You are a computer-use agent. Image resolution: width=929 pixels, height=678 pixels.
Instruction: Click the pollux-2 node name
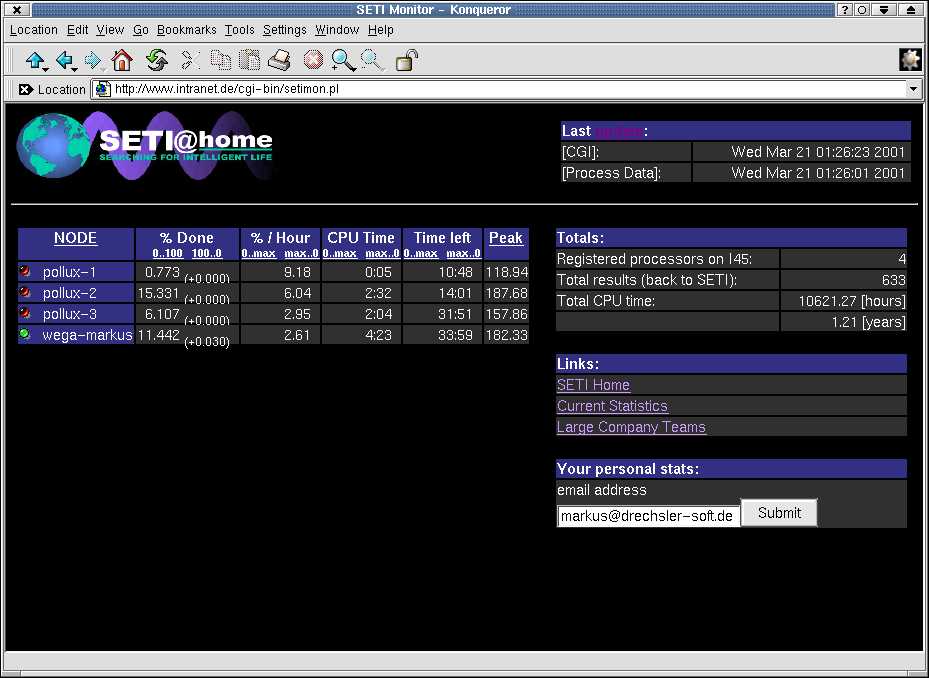tap(69, 293)
